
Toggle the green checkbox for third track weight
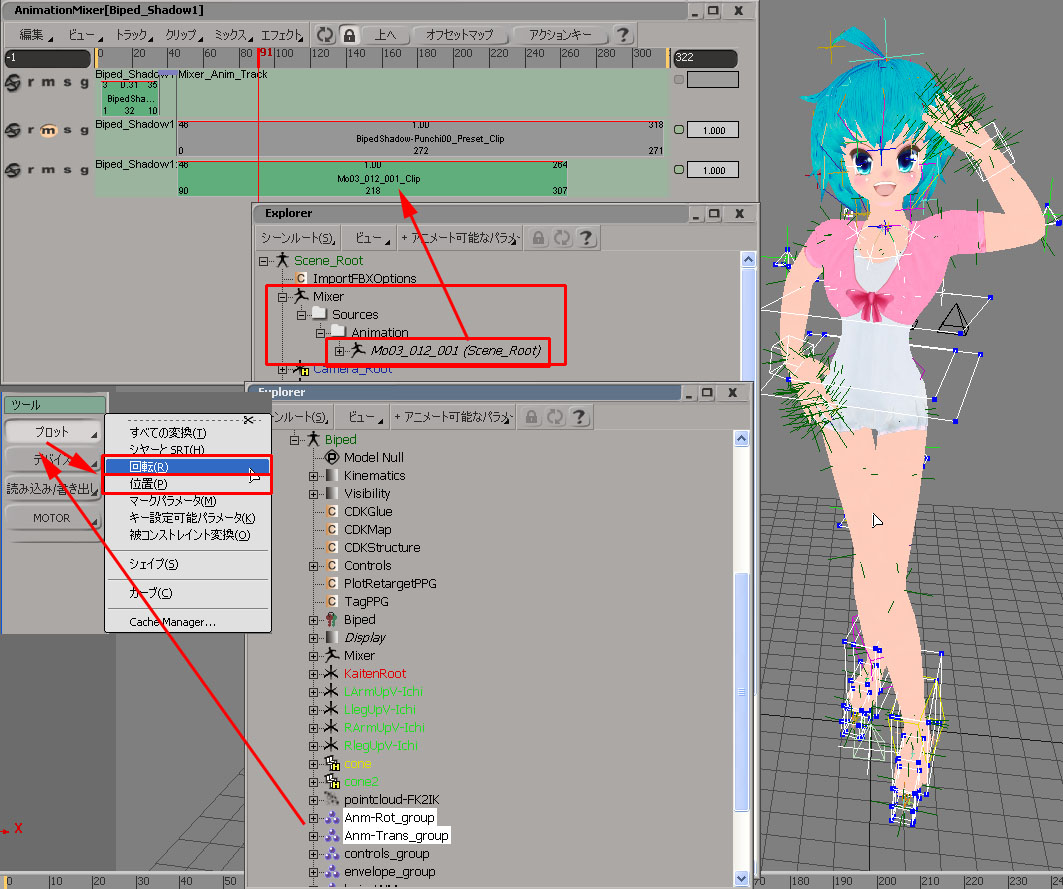pyautogui.click(x=679, y=170)
